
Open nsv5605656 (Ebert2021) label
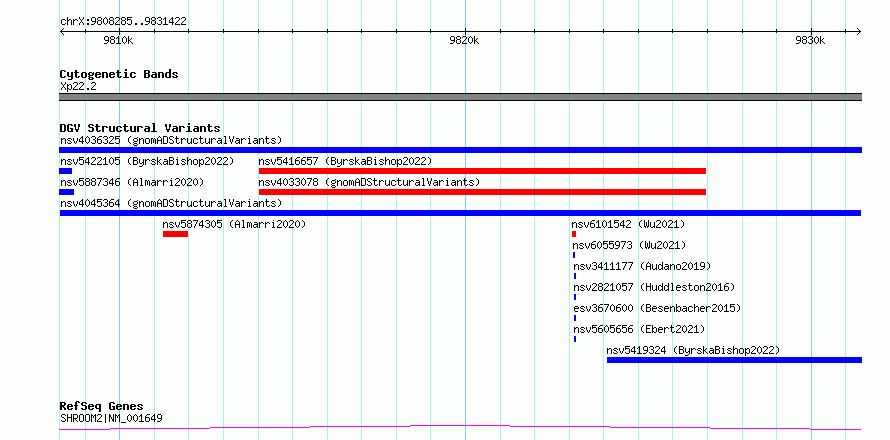pyautogui.click(x=639, y=329)
